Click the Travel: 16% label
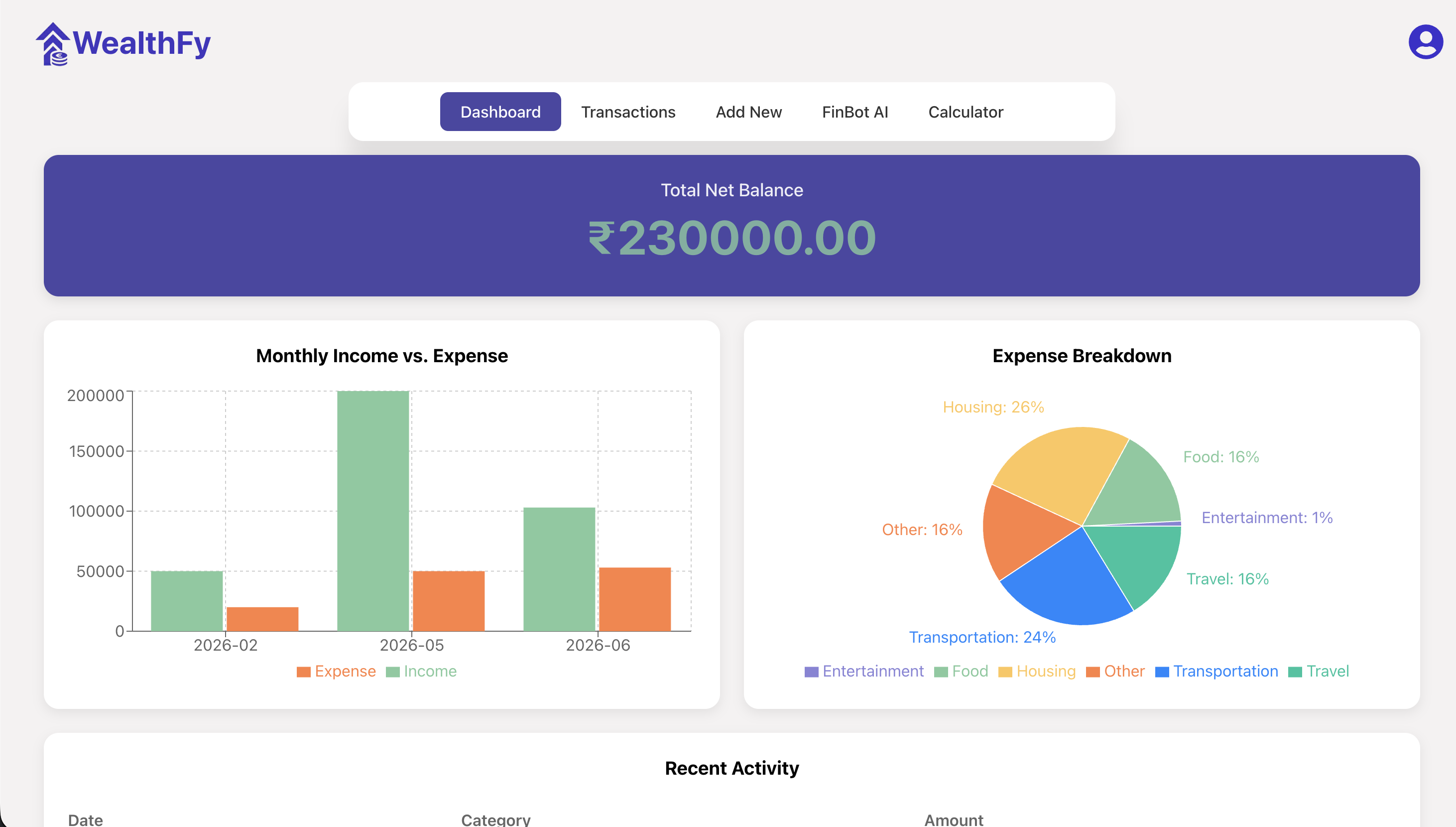 pos(1227,579)
